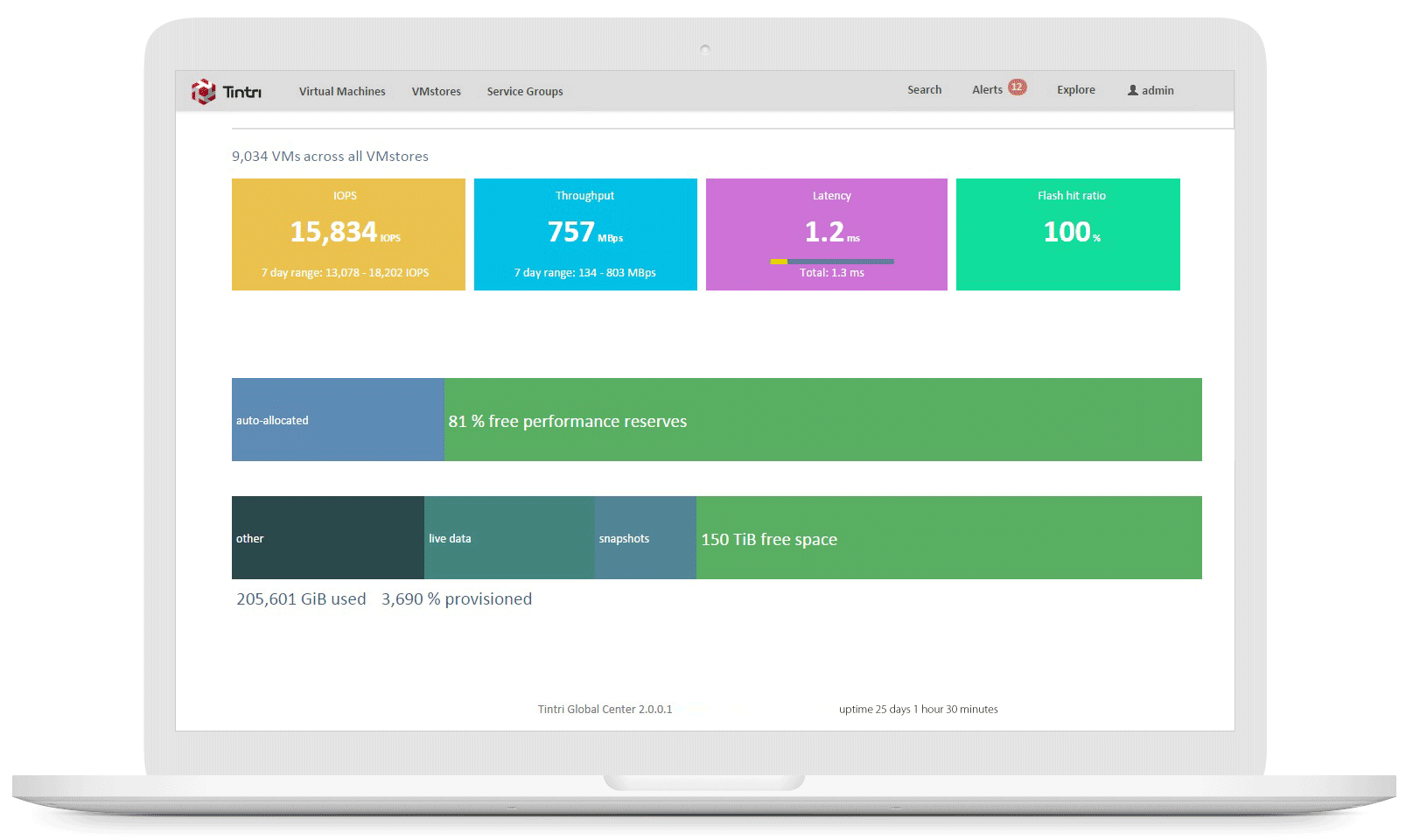Select the blue Throughput tile
The width and height of the screenshot is (1413, 840).
585,234
